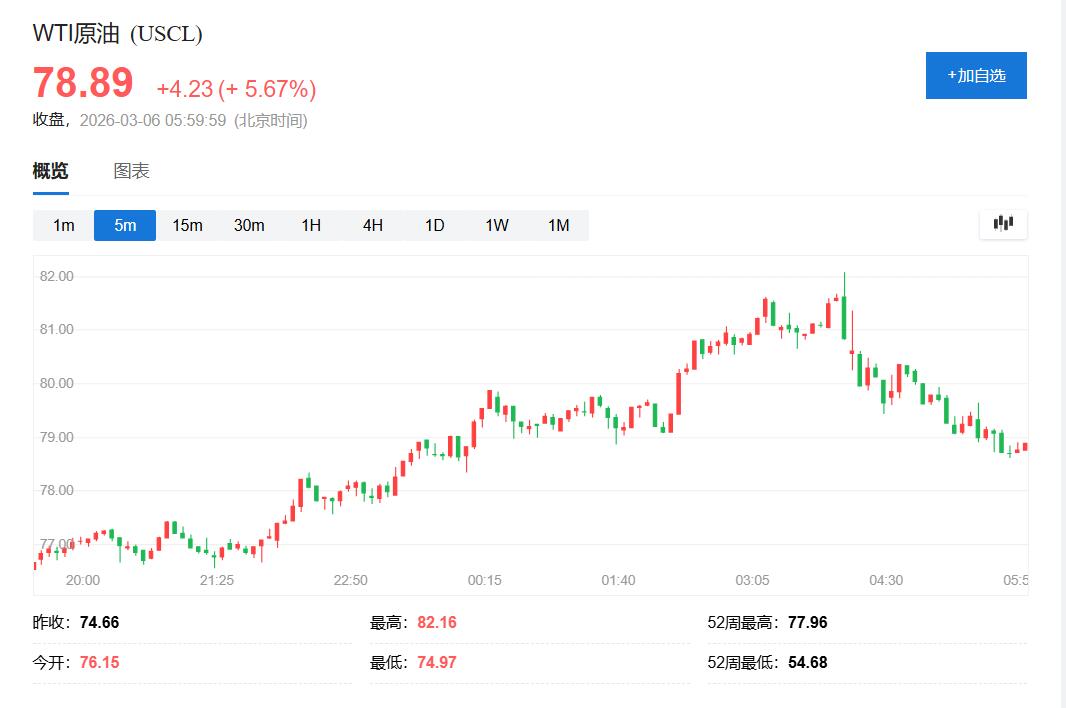
Task: Select the highlighted 5m interval
Action: [125, 225]
